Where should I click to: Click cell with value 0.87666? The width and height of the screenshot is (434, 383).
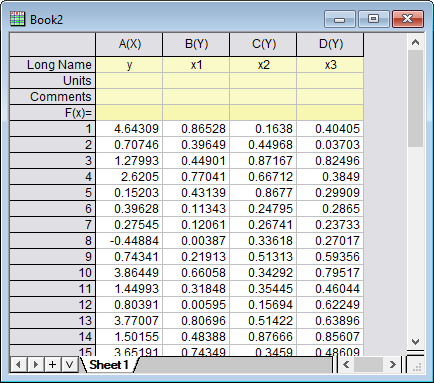point(263,337)
